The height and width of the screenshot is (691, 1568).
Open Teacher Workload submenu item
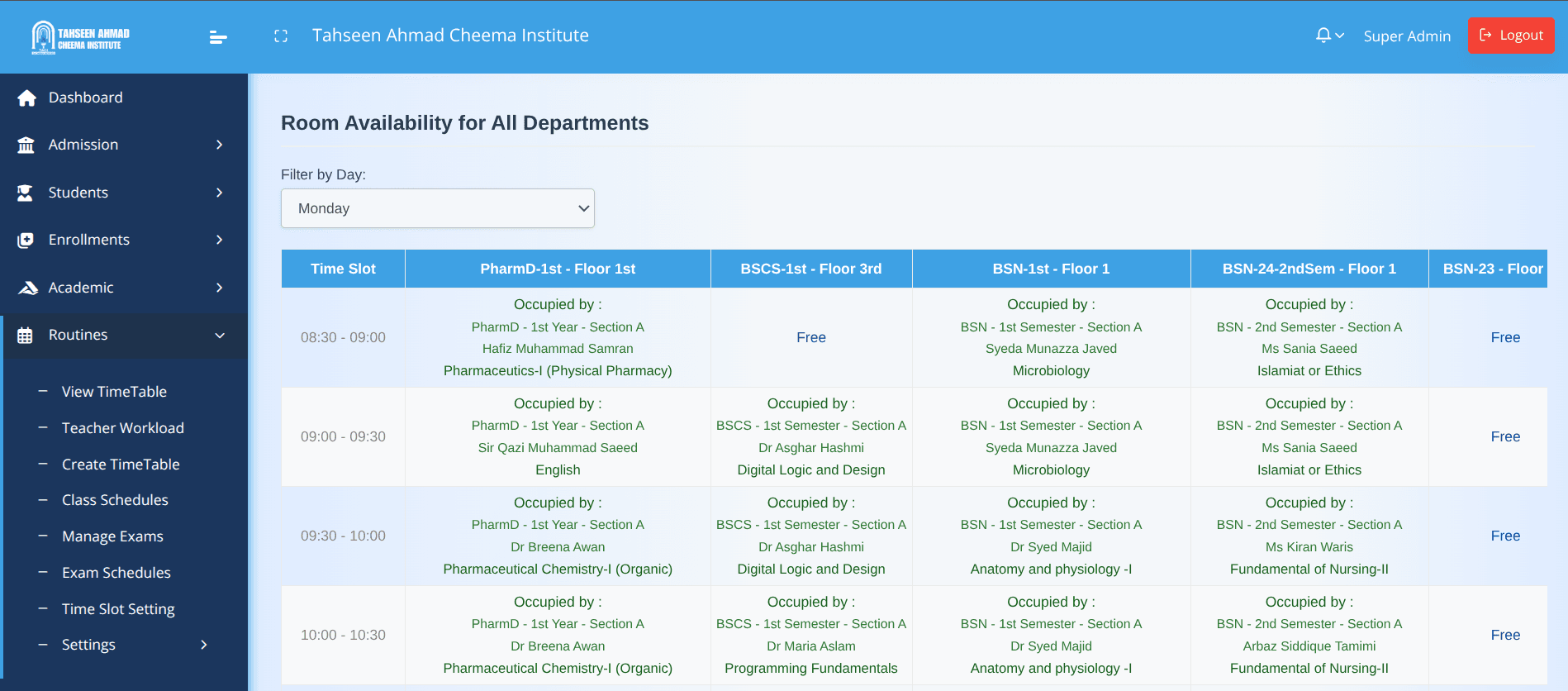coord(123,428)
